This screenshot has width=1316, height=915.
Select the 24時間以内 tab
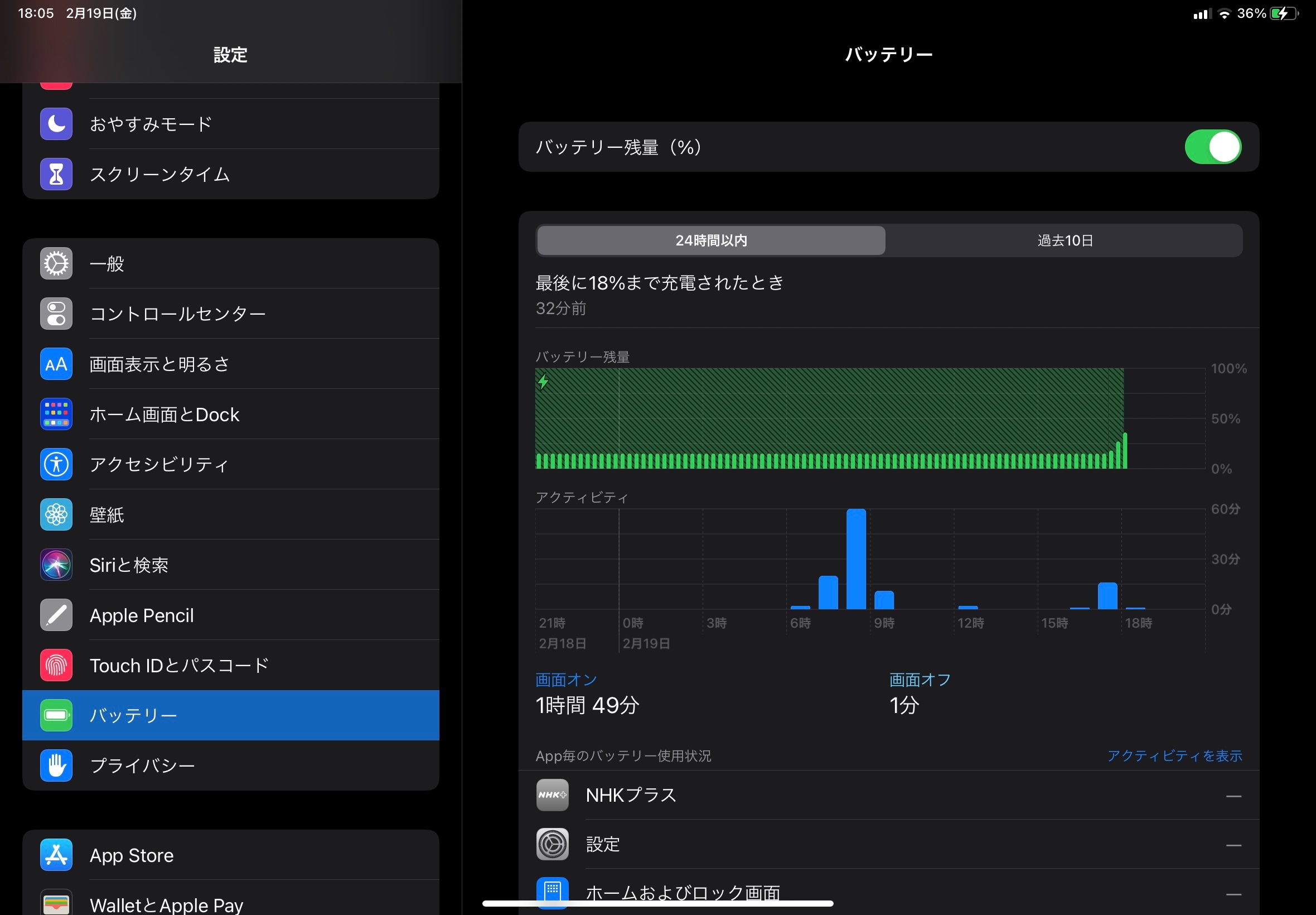pyautogui.click(x=711, y=241)
